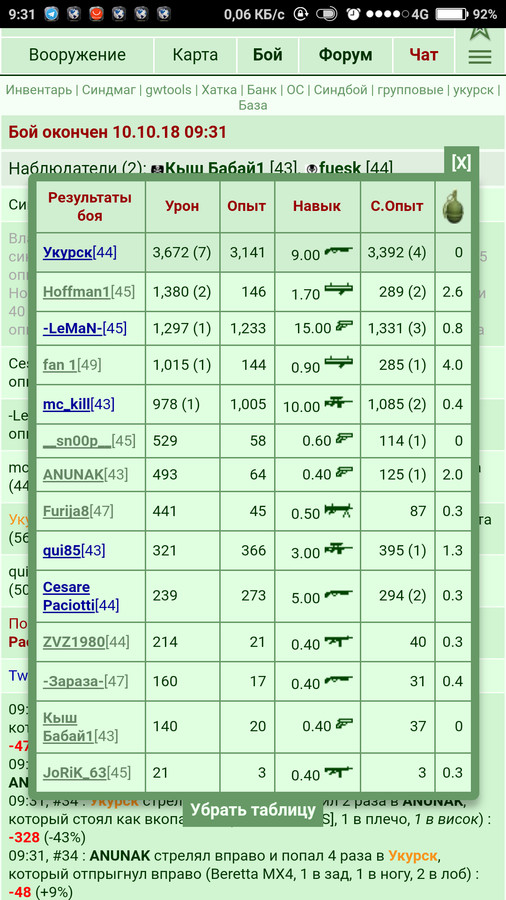Click the pistol icon in Кыш Бабай1 row
This screenshot has height=900, width=506.
(x=344, y=724)
